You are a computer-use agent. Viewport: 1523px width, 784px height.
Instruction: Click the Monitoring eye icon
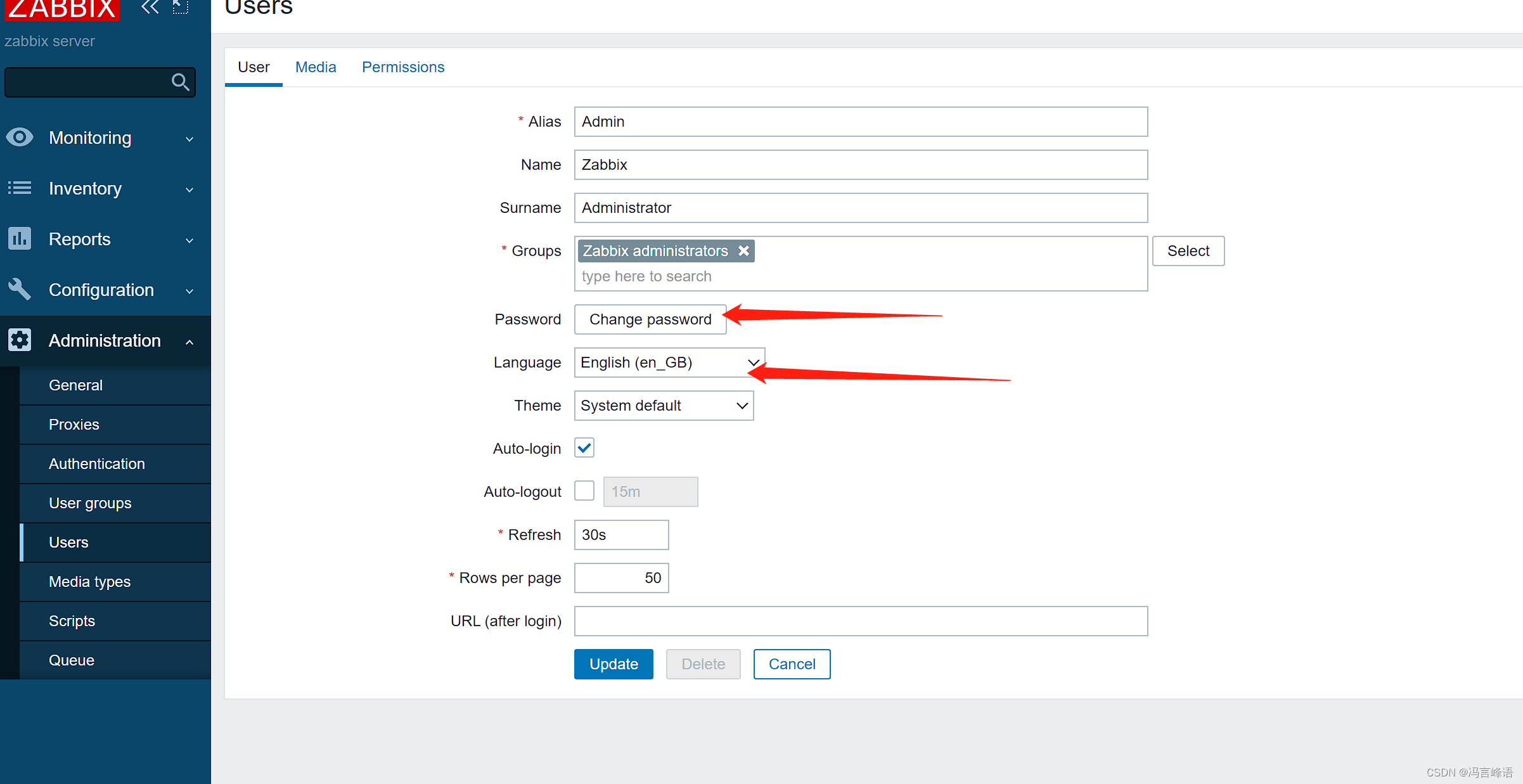(20, 138)
